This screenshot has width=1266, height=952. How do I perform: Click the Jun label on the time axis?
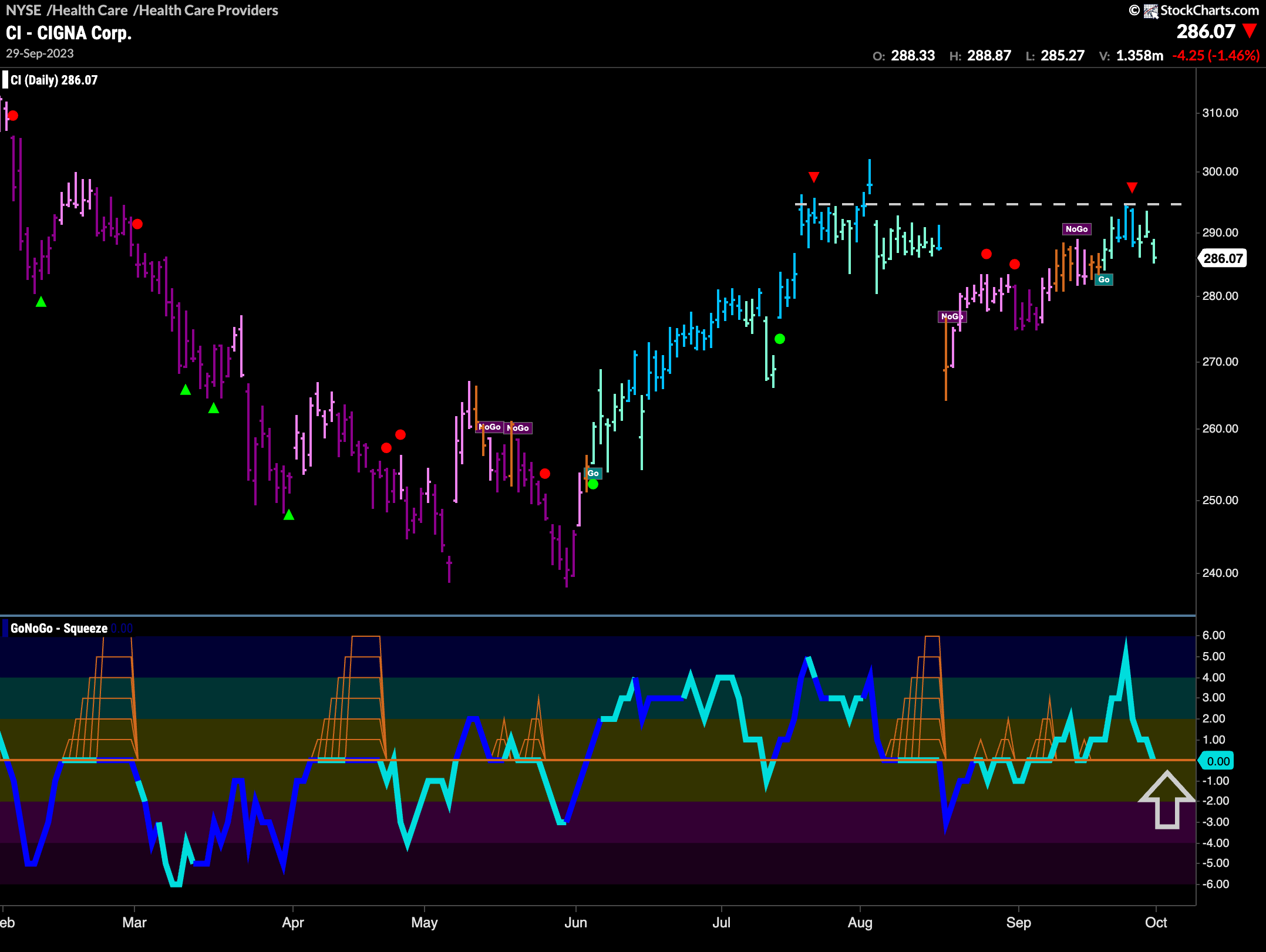(x=575, y=923)
